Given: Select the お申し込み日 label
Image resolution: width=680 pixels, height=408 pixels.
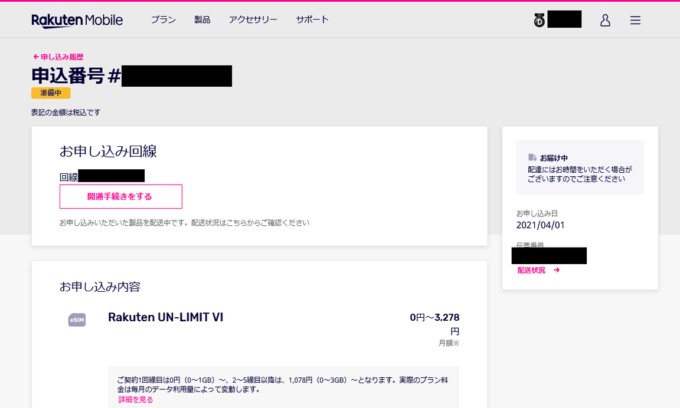Looking at the screenshot, I should pyautogui.click(x=536, y=213).
